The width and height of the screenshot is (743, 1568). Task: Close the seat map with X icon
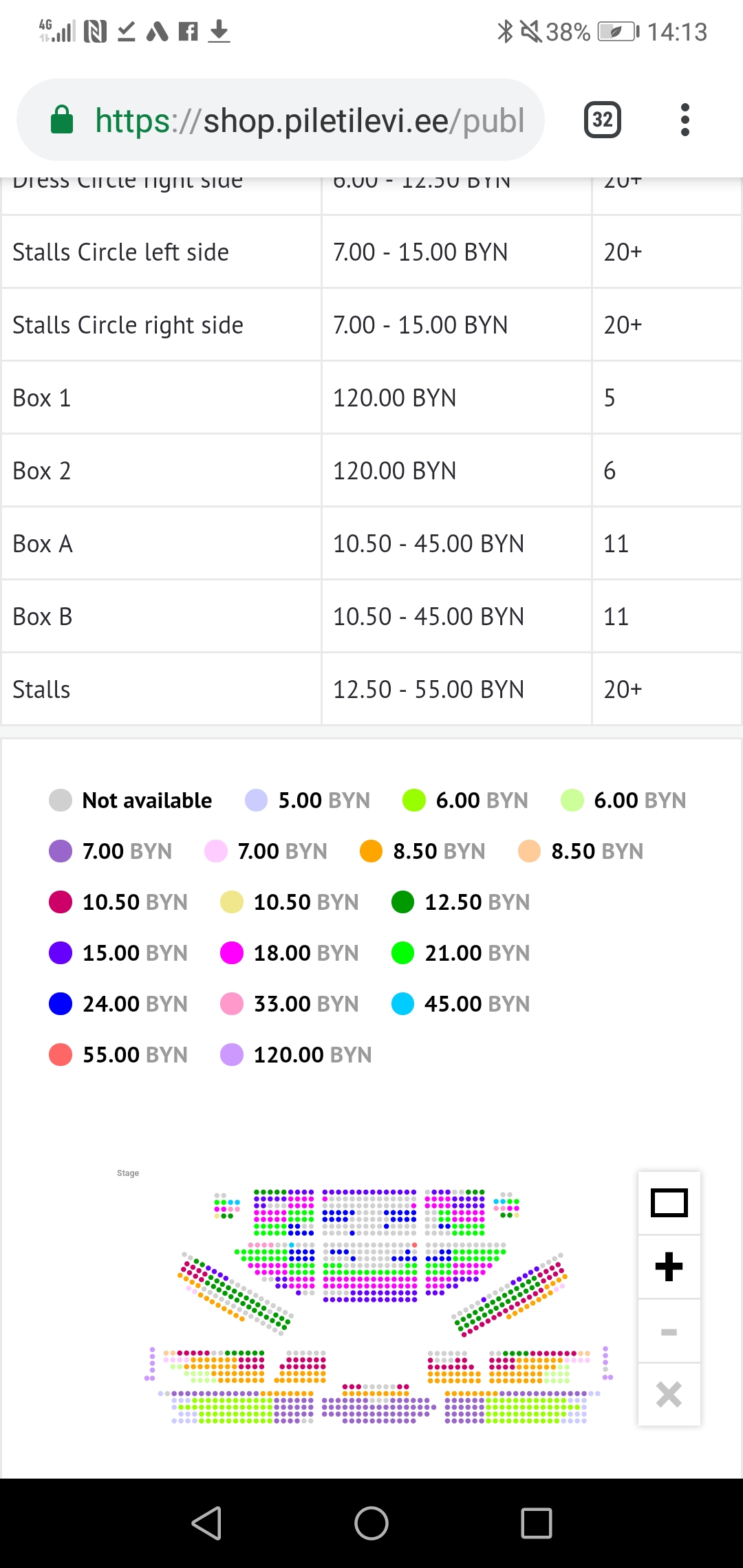click(669, 1395)
